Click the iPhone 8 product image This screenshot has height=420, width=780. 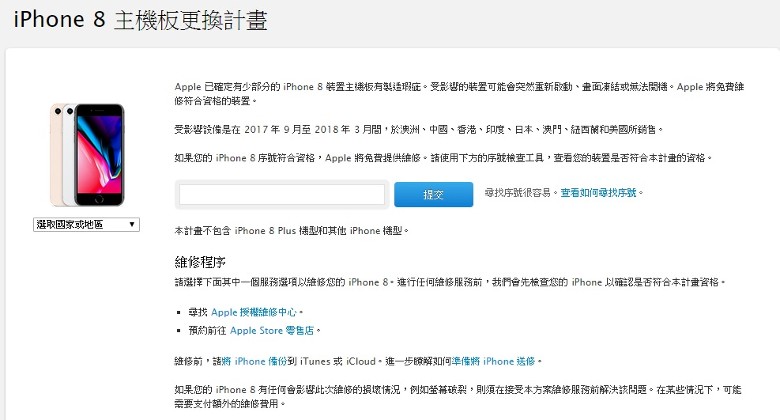coord(87,155)
